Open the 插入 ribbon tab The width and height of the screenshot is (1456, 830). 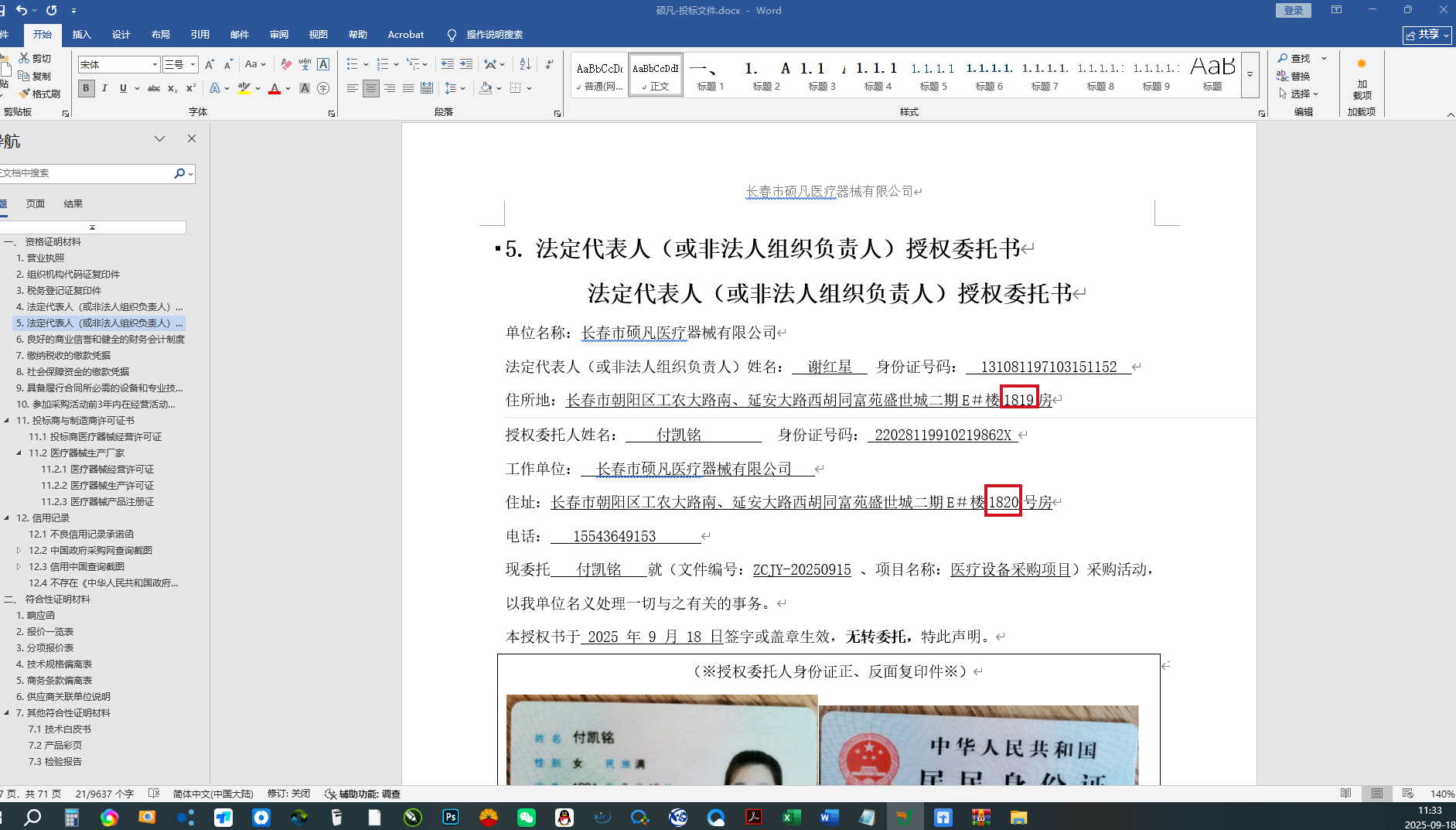pos(81,35)
